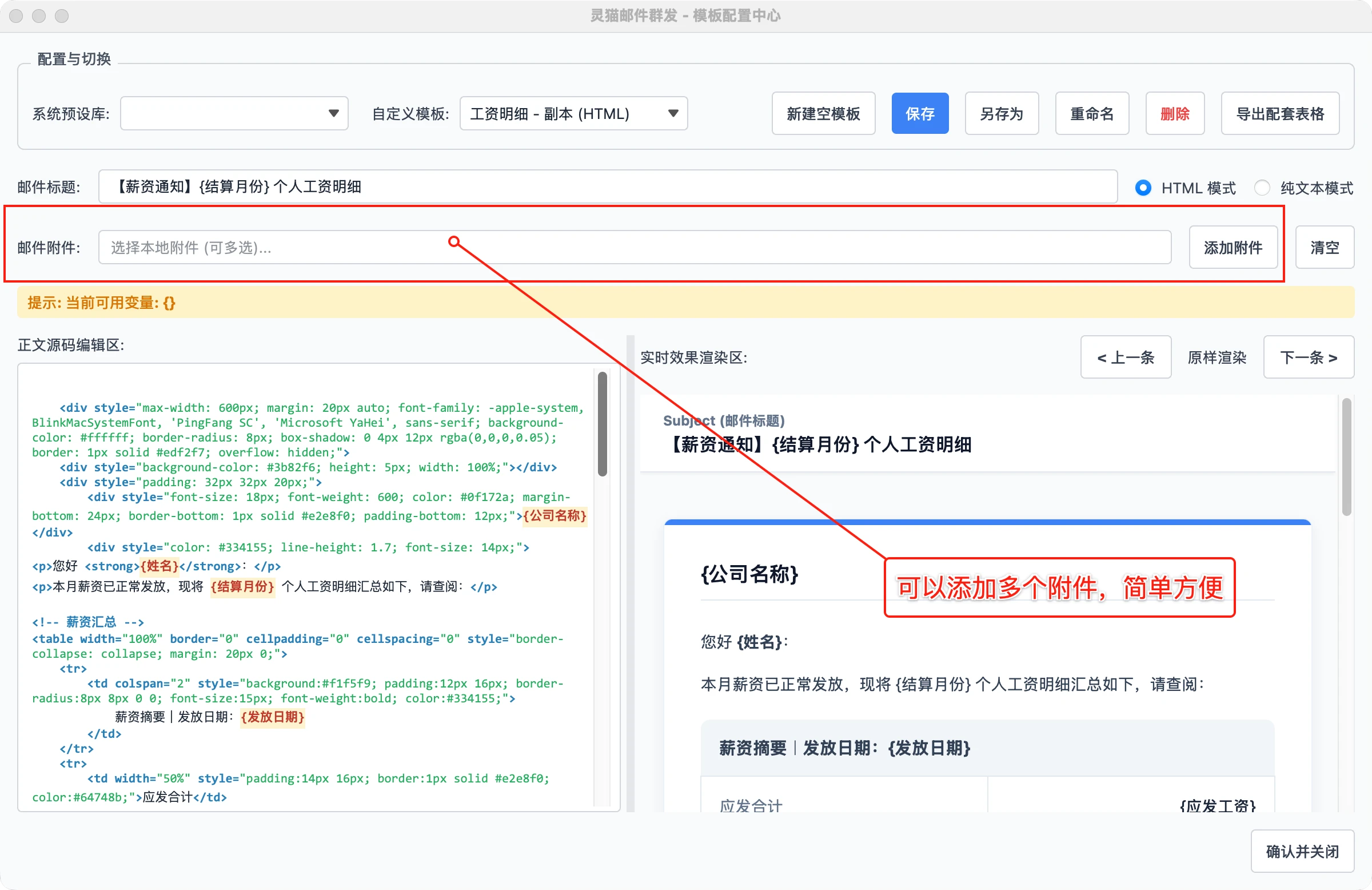Click the splitter between editor and preview

pos(630,573)
